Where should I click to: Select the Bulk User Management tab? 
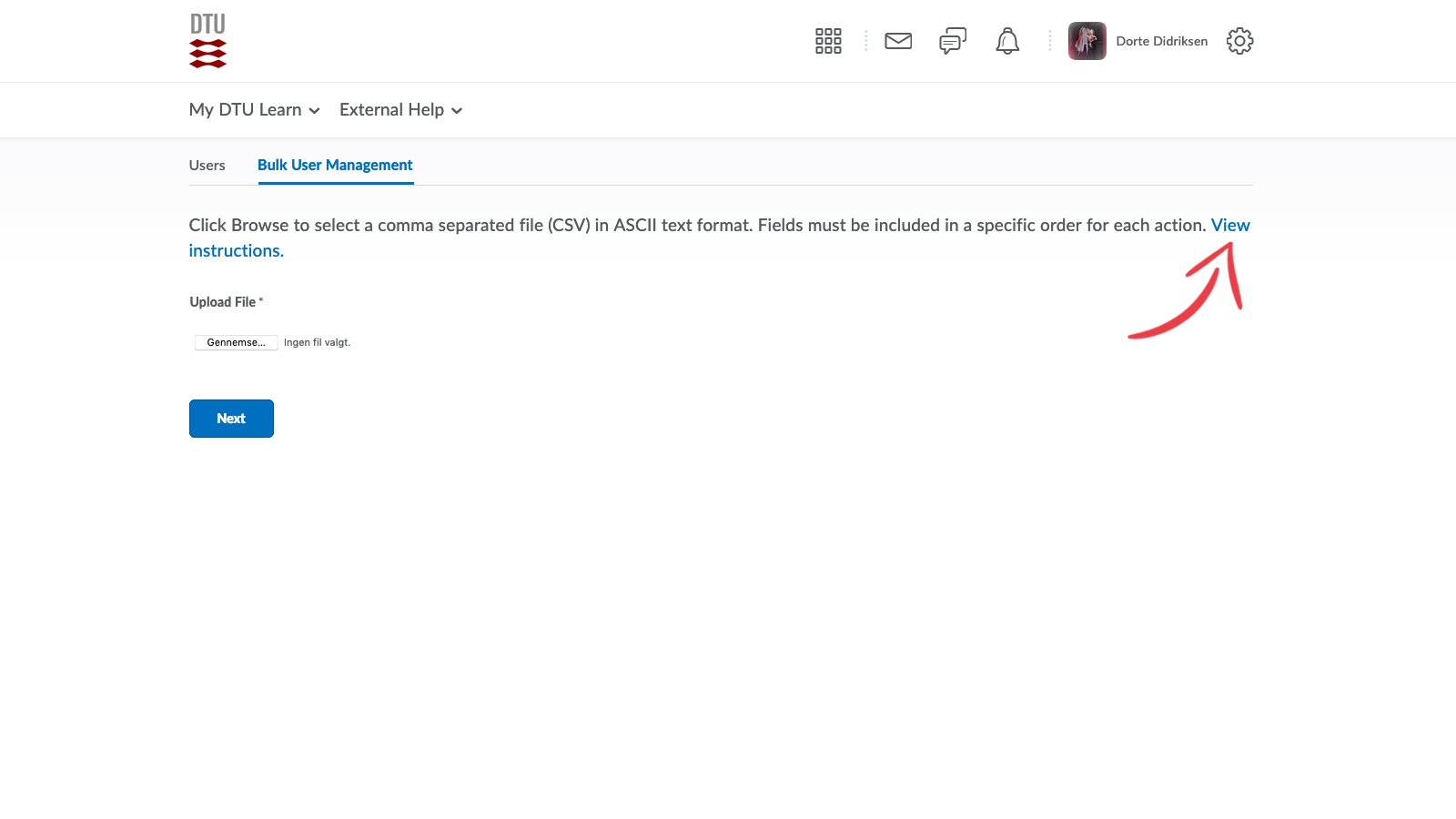click(335, 165)
